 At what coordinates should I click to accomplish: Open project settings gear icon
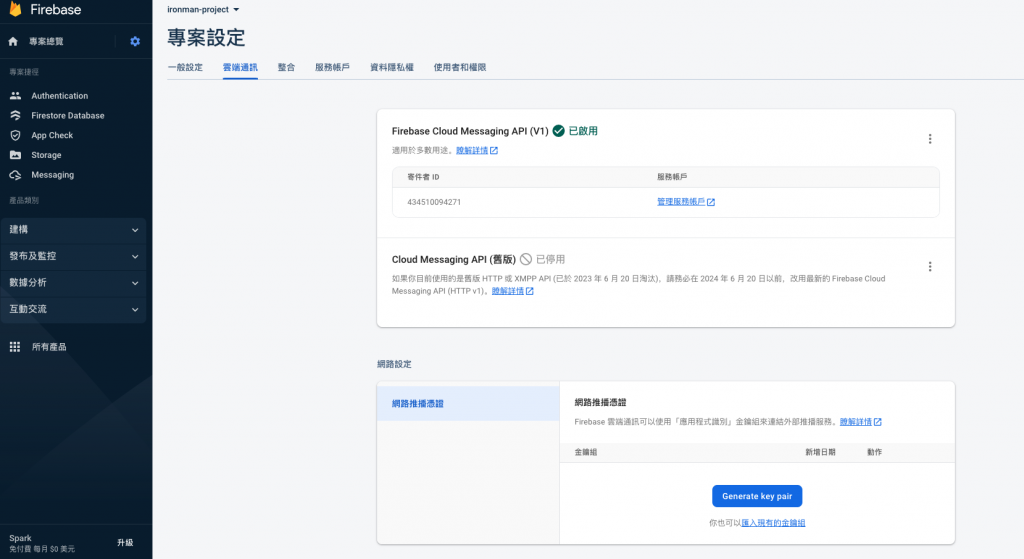(x=135, y=41)
